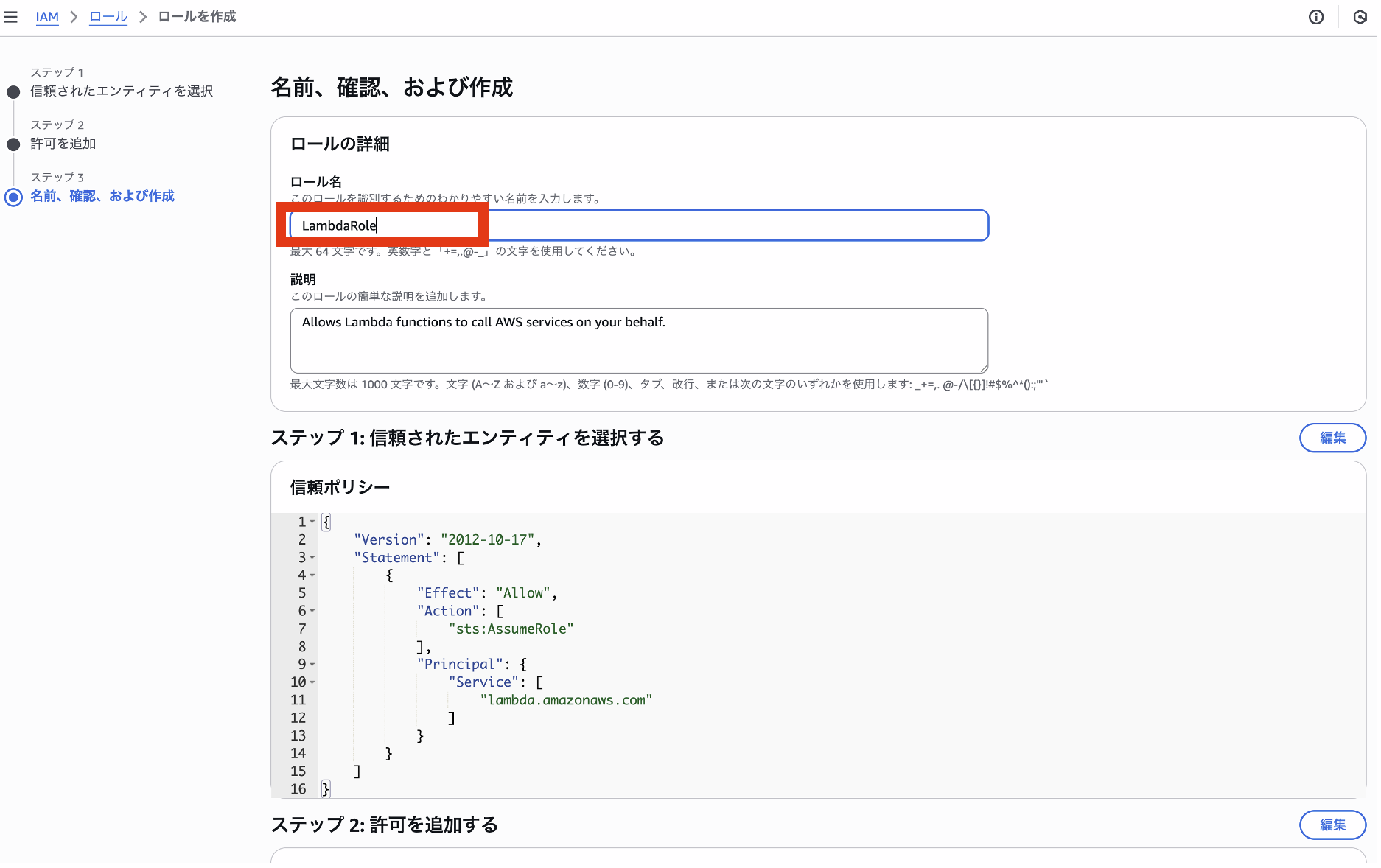Click the "Effect" key in the policy

point(448,593)
